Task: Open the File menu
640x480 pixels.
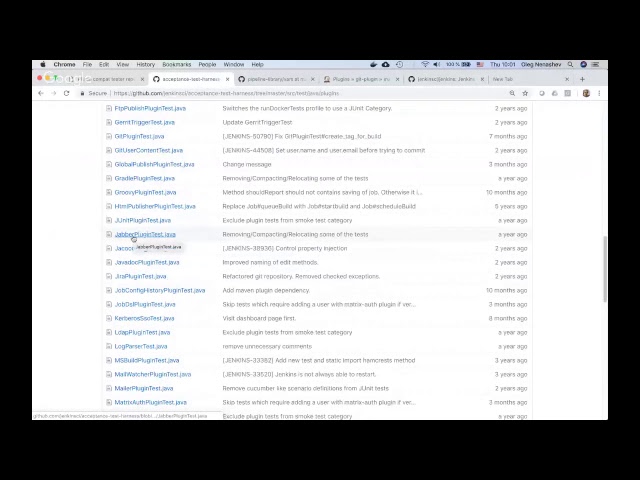Action: tap(87, 64)
